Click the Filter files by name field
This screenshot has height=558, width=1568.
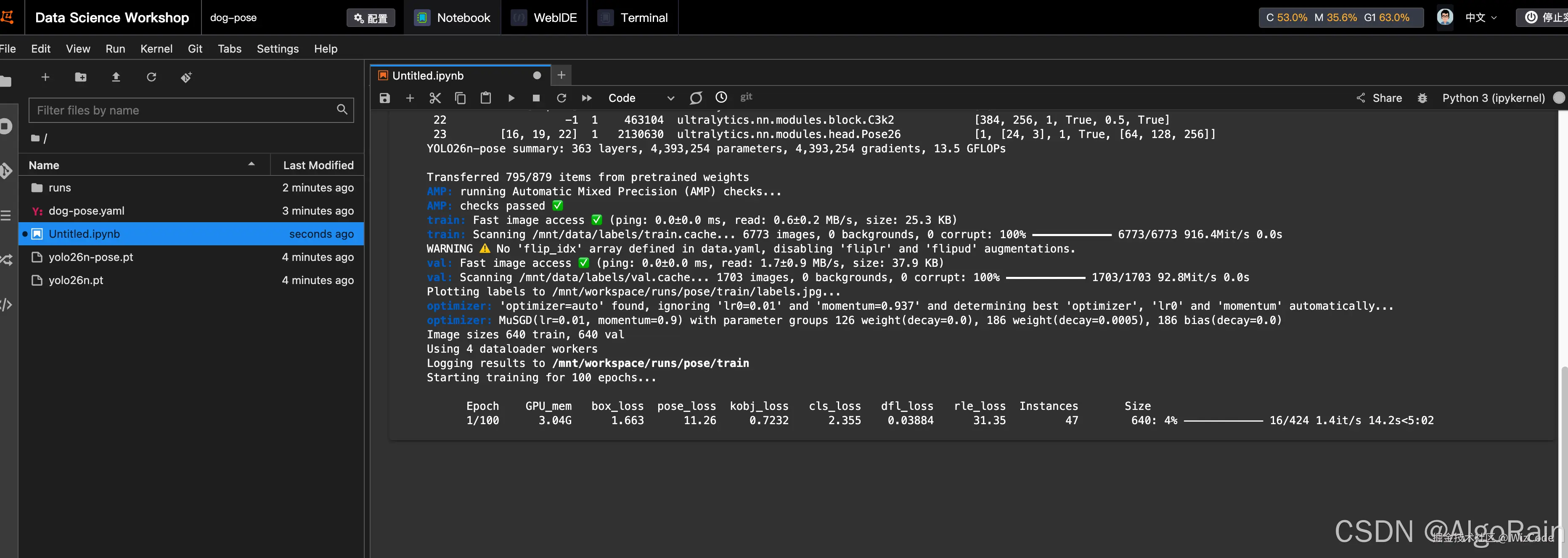coord(183,110)
